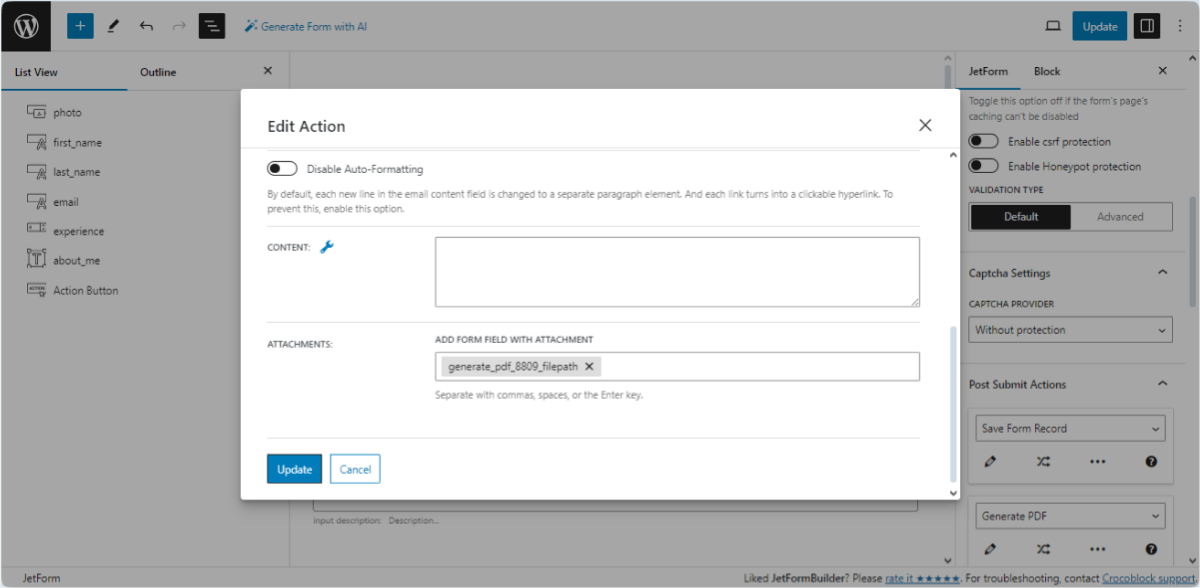This screenshot has width=1200, height=588.
Task: Click the WordPress logo icon
Action: (24, 26)
